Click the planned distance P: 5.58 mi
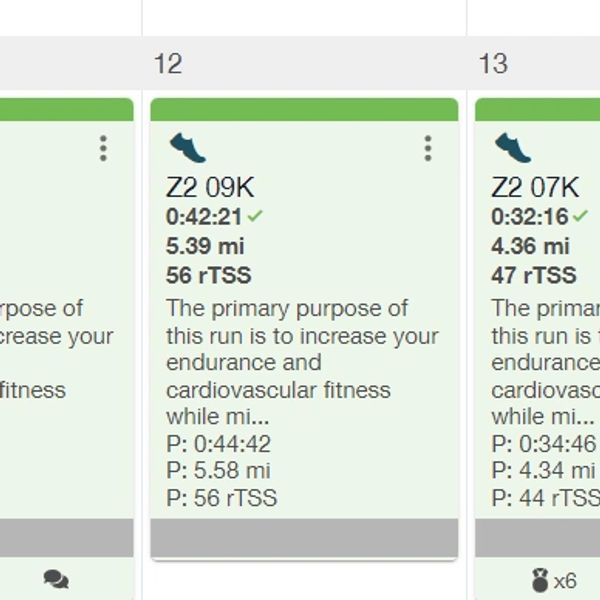This screenshot has height=600, width=600. 218,471
